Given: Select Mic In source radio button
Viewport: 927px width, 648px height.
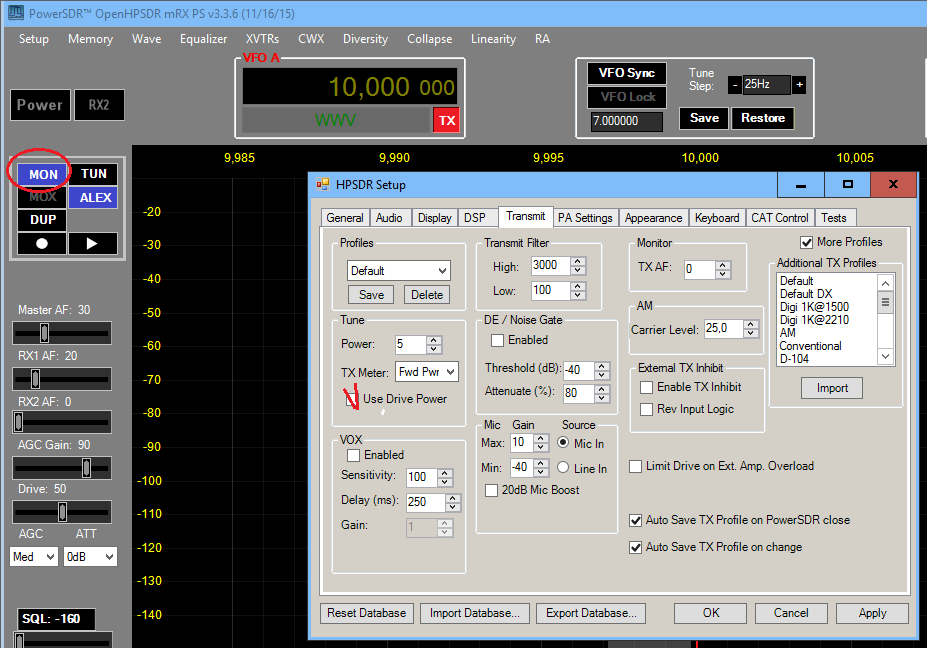Looking at the screenshot, I should pyautogui.click(x=563, y=443).
